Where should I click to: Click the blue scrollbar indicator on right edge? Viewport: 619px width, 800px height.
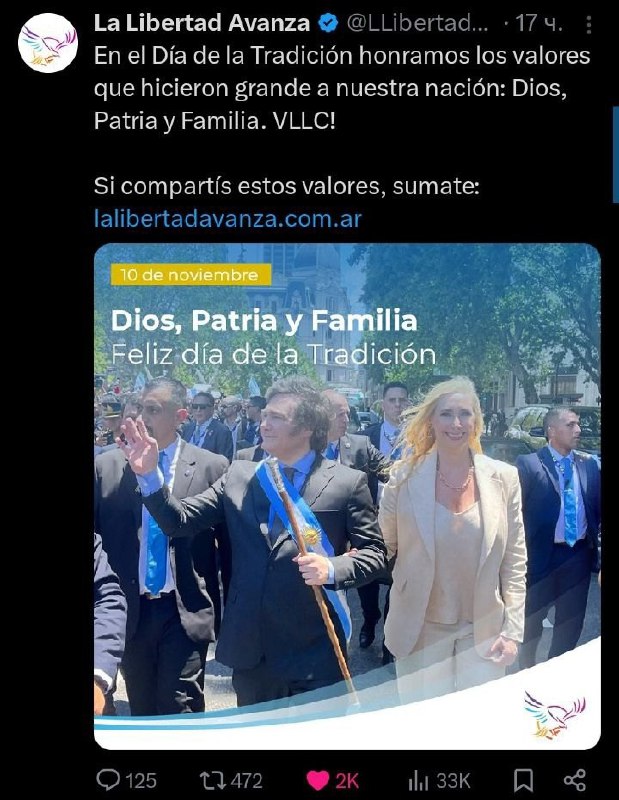[615, 155]
